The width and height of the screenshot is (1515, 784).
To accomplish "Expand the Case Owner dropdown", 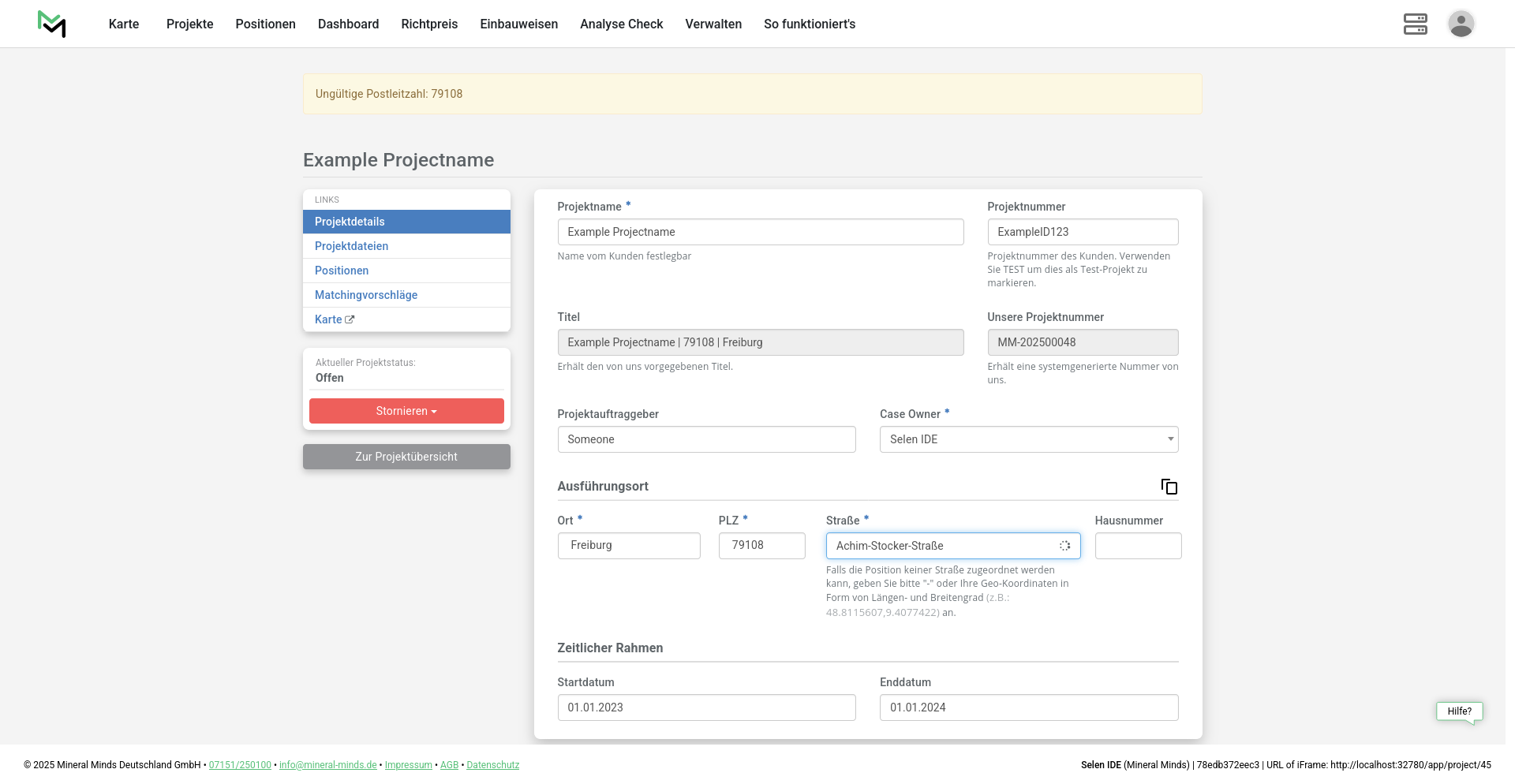I will [1028, 439].
